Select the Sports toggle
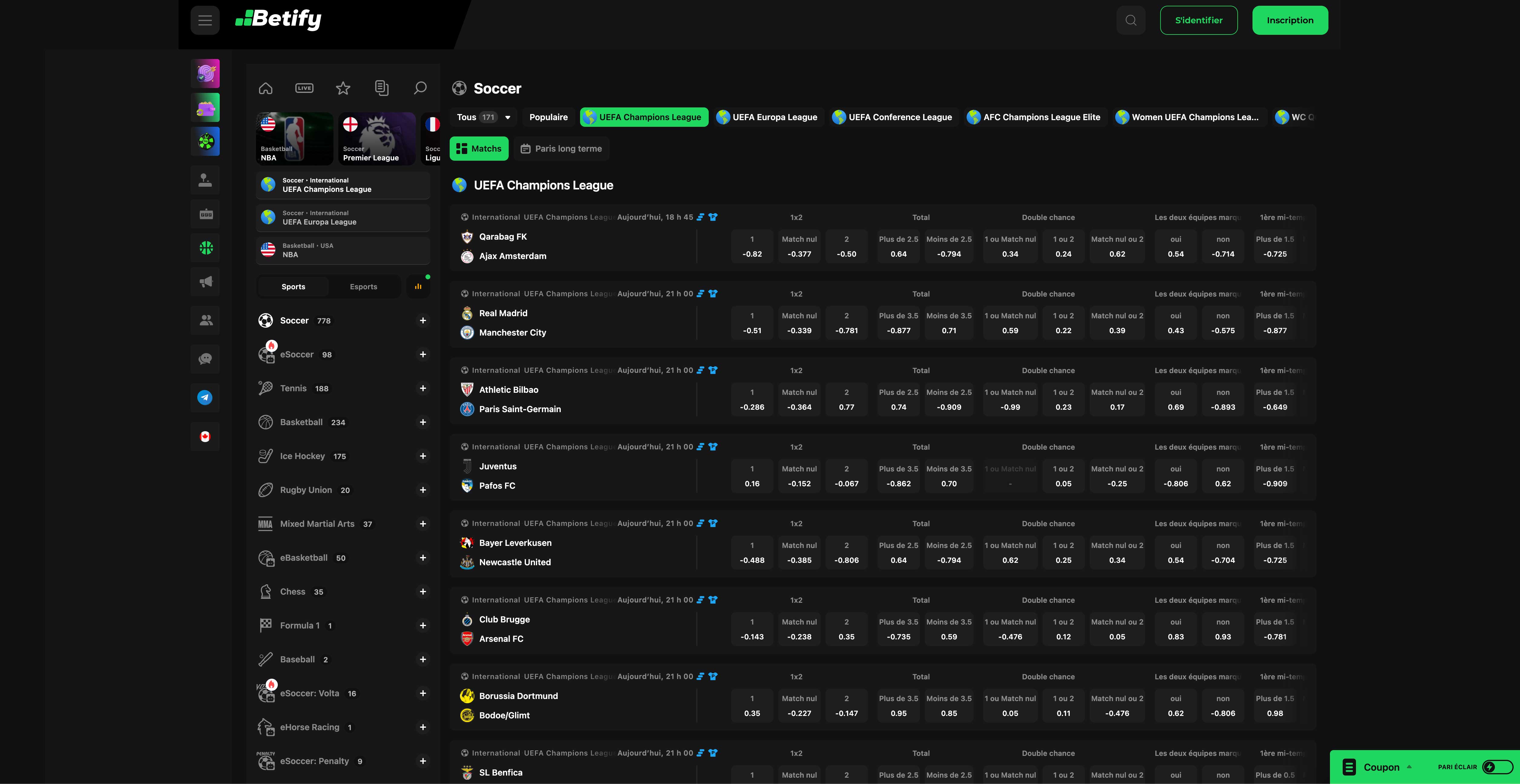Viewport: 1520px width, 784px height. tap(293, 286)
